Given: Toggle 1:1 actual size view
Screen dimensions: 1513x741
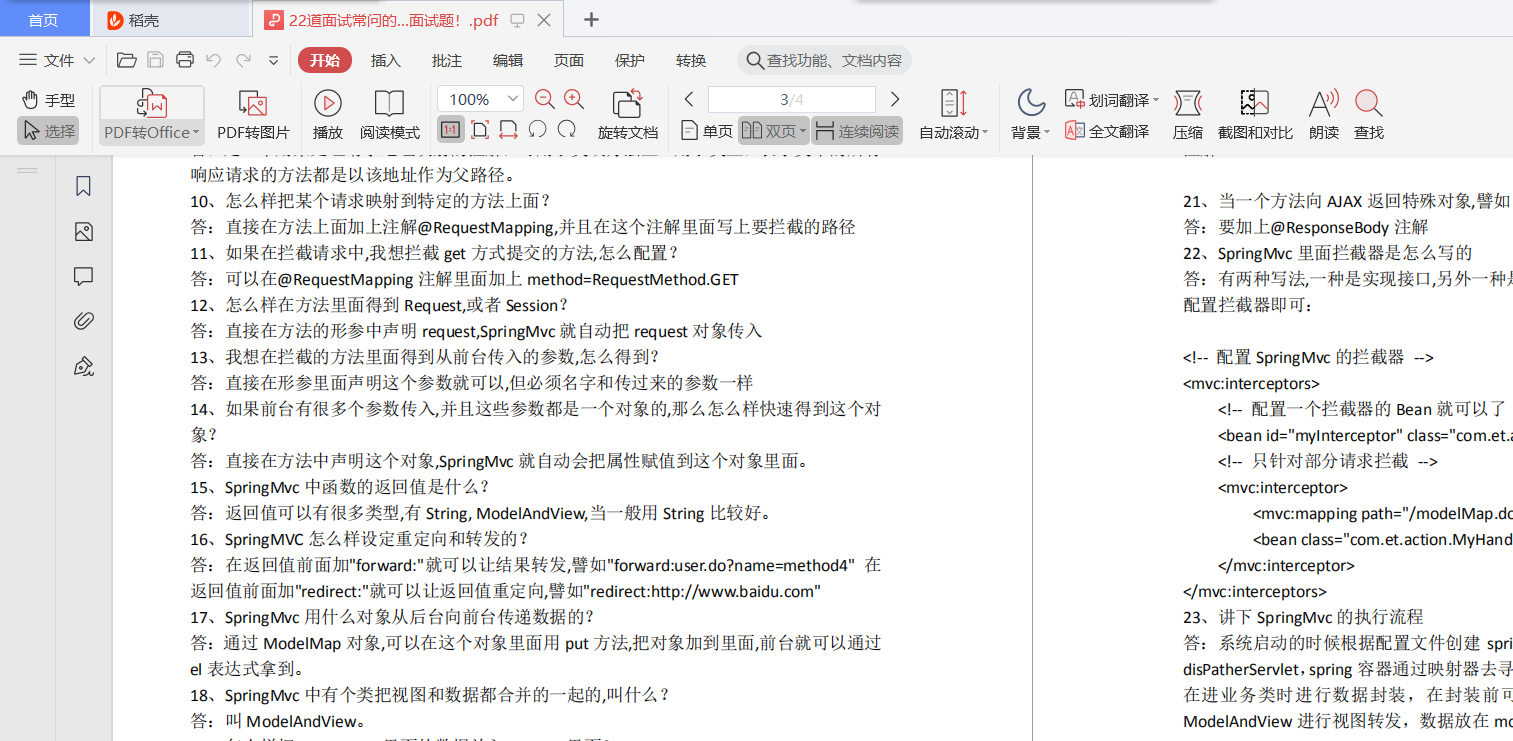Looking at the screenshot, I should coord(450,129).
